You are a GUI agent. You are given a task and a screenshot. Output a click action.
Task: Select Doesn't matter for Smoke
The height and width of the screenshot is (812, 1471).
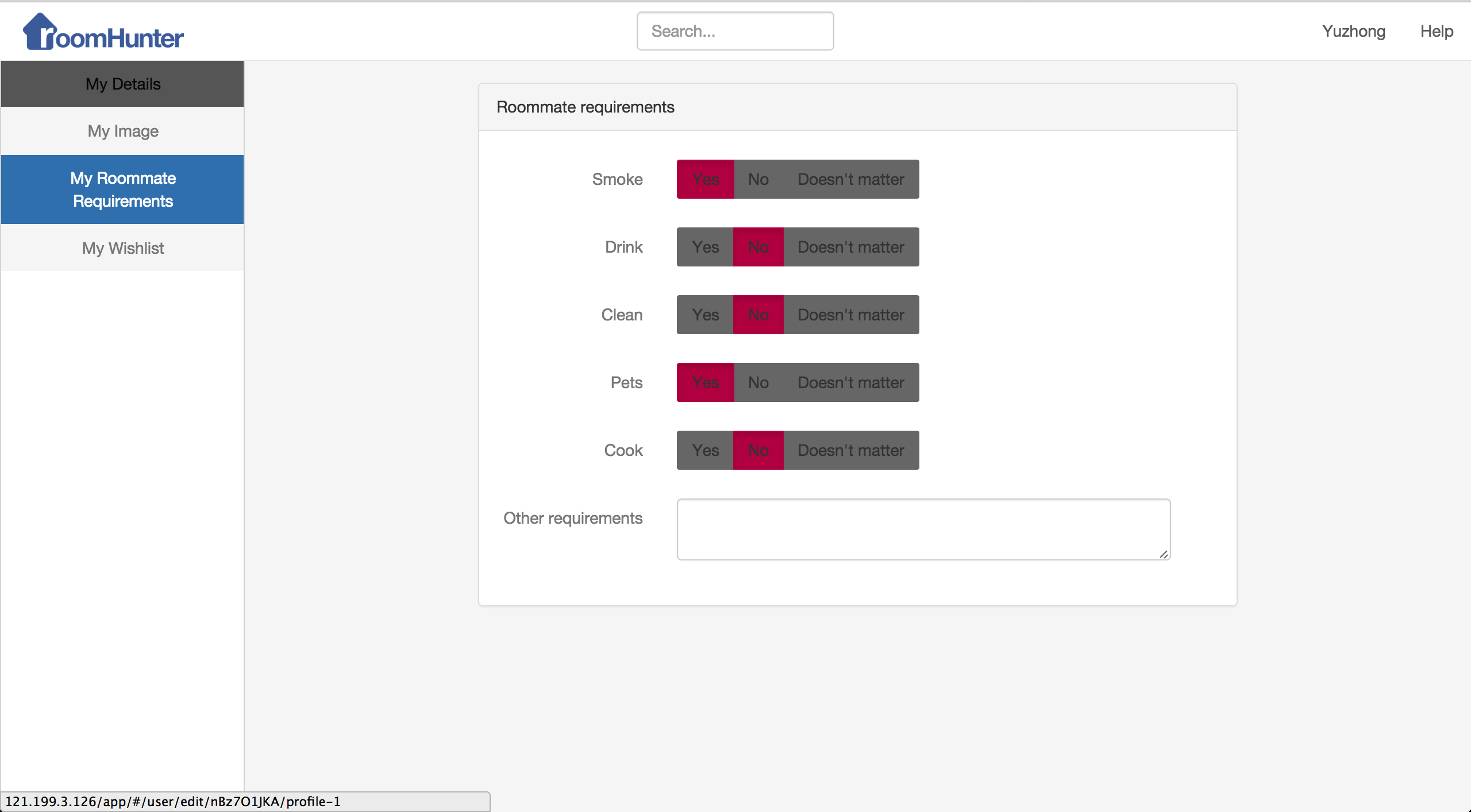coord(850,179)
